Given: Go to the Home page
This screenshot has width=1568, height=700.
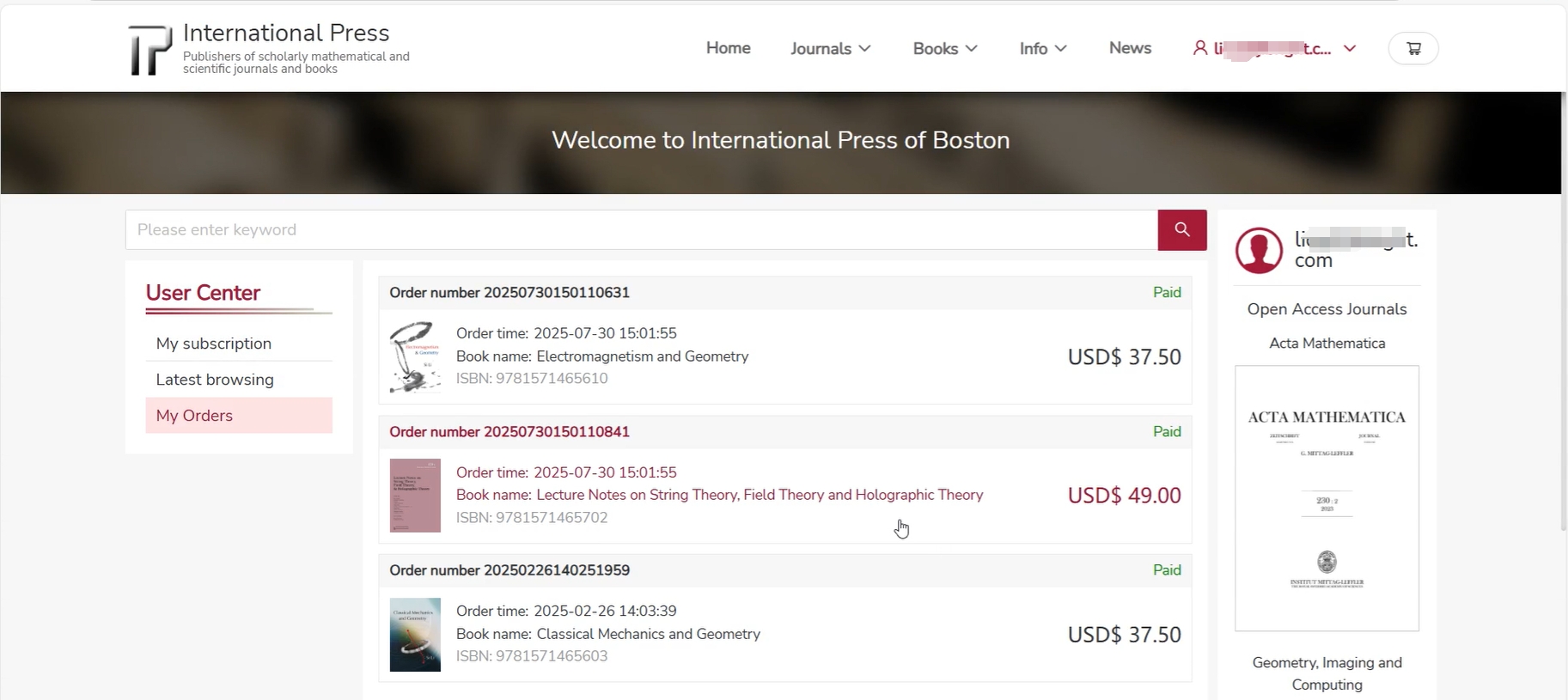Looking at the screenshot, I should [729, 48].
